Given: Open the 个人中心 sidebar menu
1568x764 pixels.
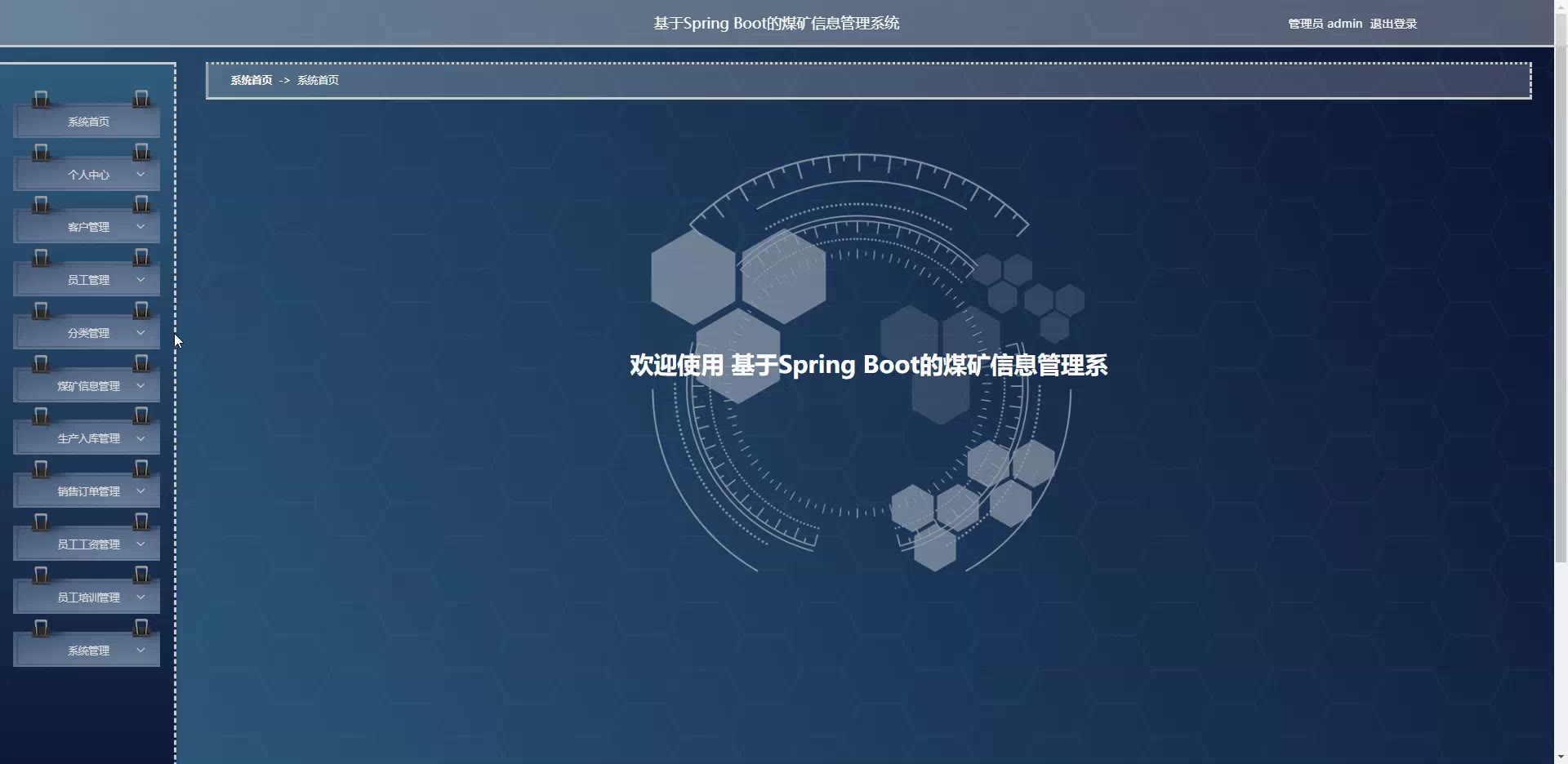Looking at the screenshot, I should coord(87,175).
